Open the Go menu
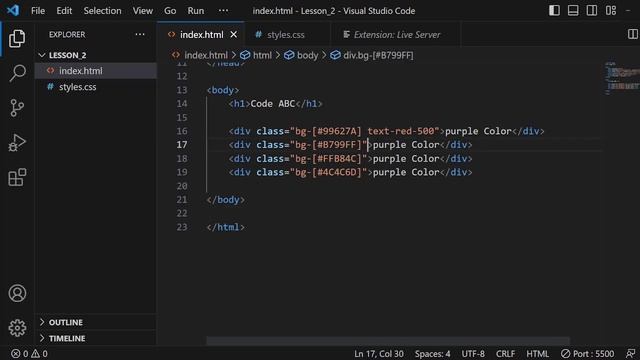Image resolution: width=640 pixels, height=360 pixels. [170, 11]
